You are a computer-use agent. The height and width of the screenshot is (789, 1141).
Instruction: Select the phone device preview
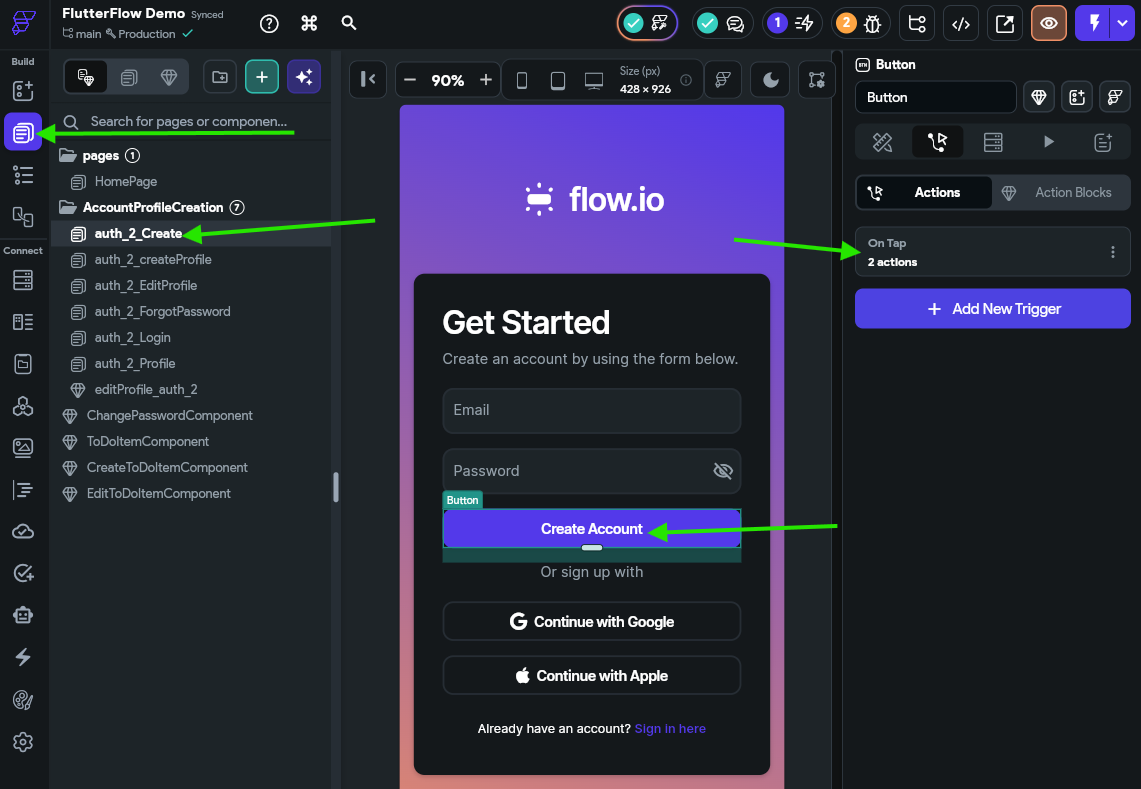[x=522, y=80]
